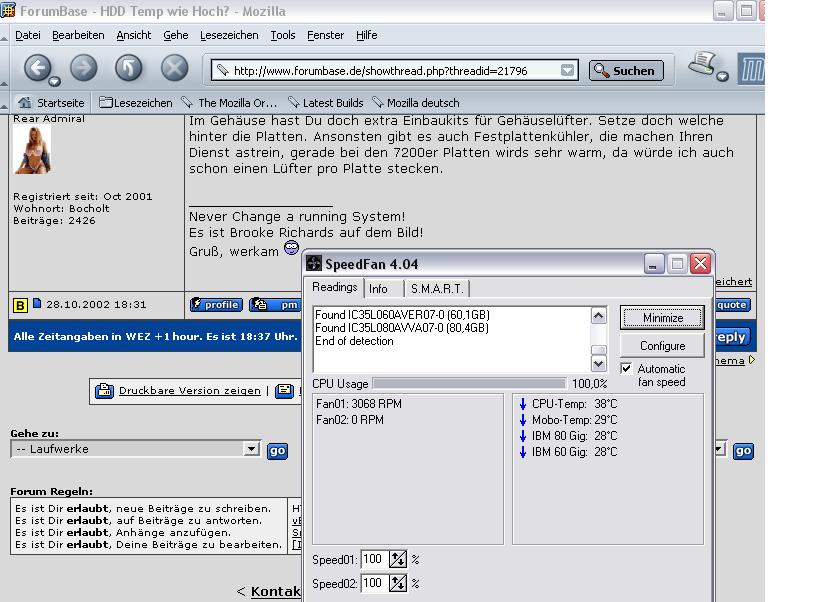Open the user's profile button
The height and width of the screenshot is (602, 818).
pos(216,305)
